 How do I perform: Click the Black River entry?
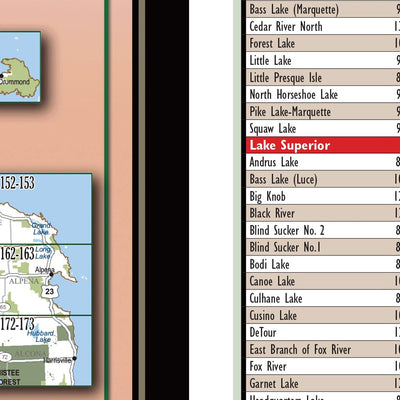[x=323, y=213]
